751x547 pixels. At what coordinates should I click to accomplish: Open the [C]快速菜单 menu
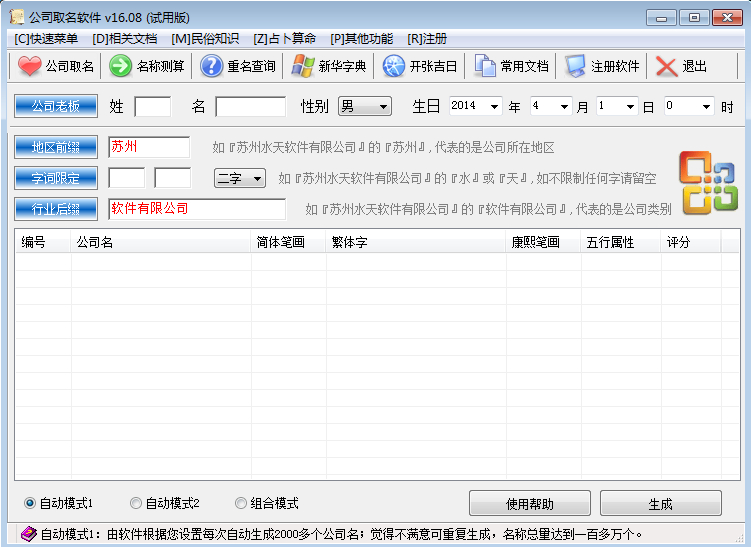46,38
